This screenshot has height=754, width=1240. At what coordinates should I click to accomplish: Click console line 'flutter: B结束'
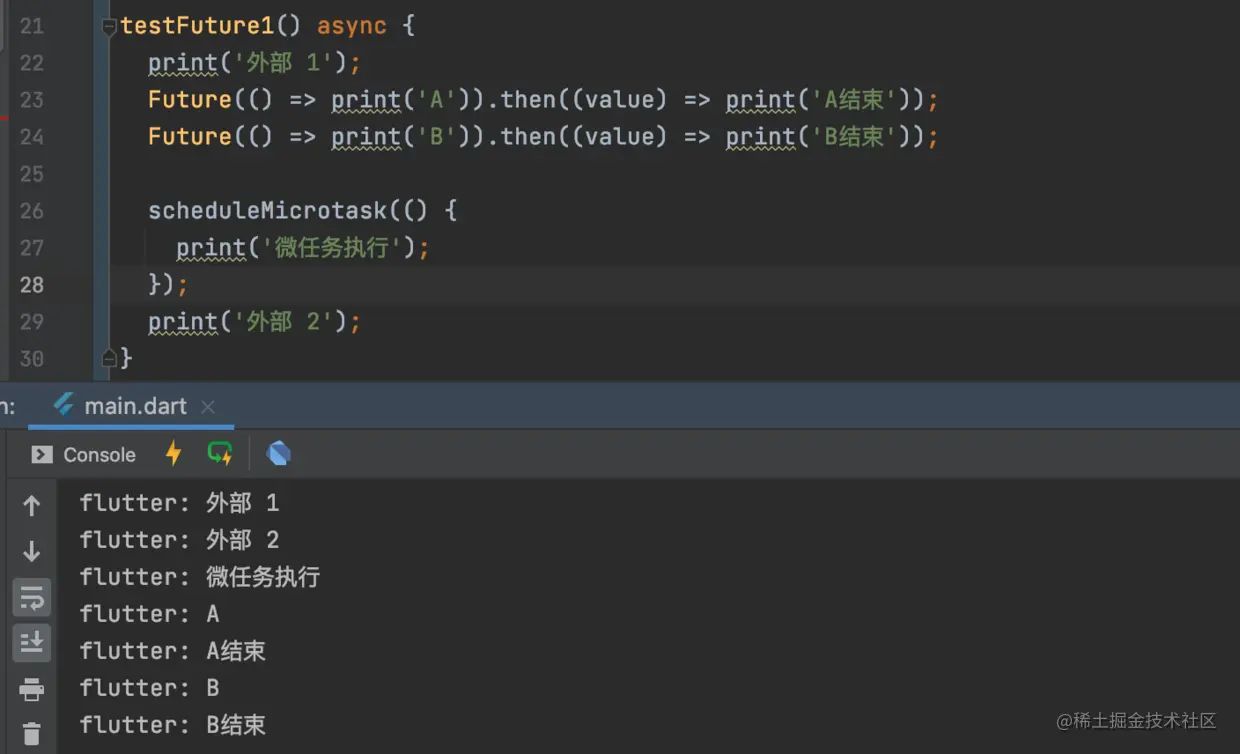(173, 725)
